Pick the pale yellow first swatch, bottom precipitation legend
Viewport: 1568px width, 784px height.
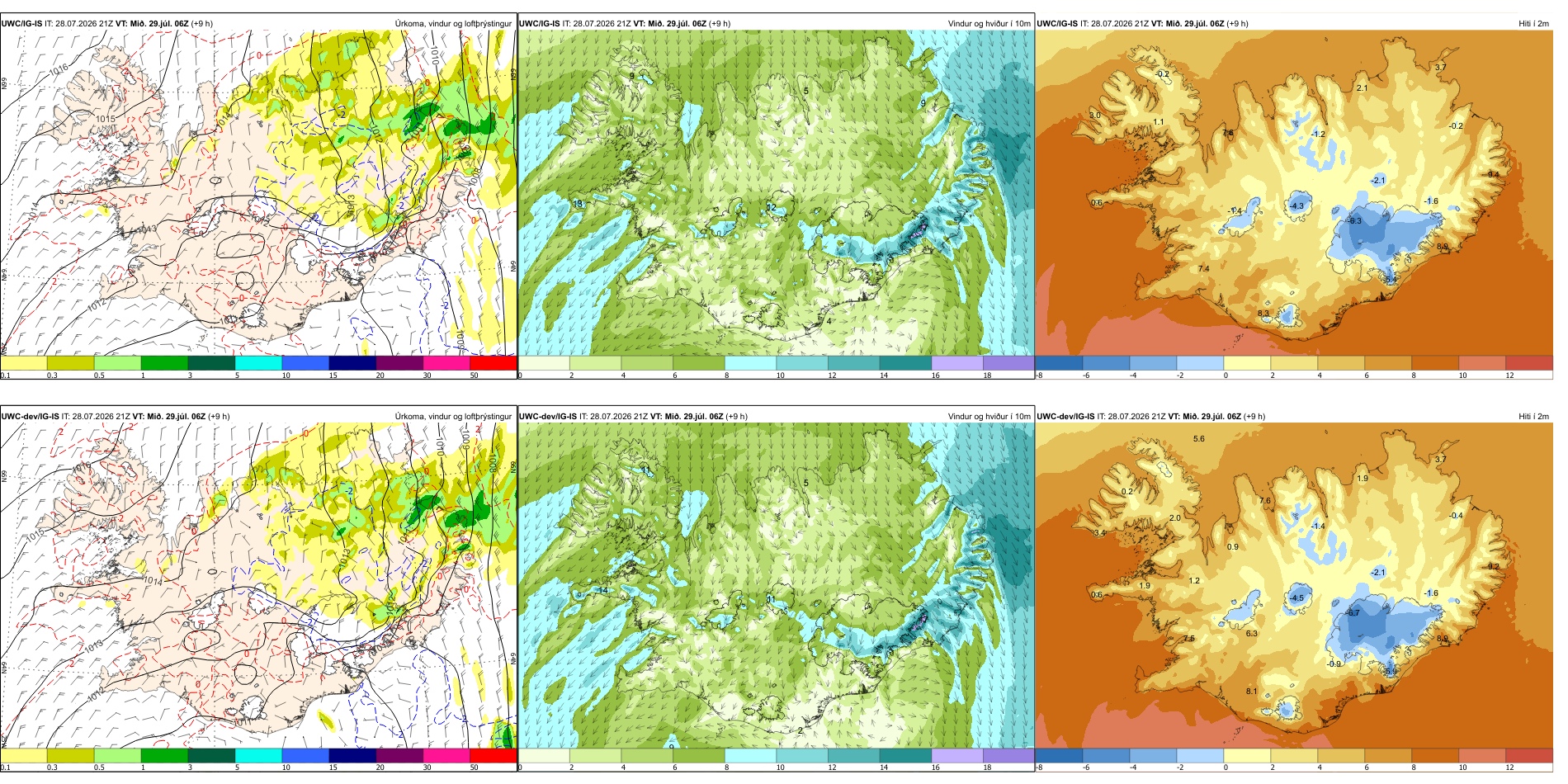[x=23, y=755]
